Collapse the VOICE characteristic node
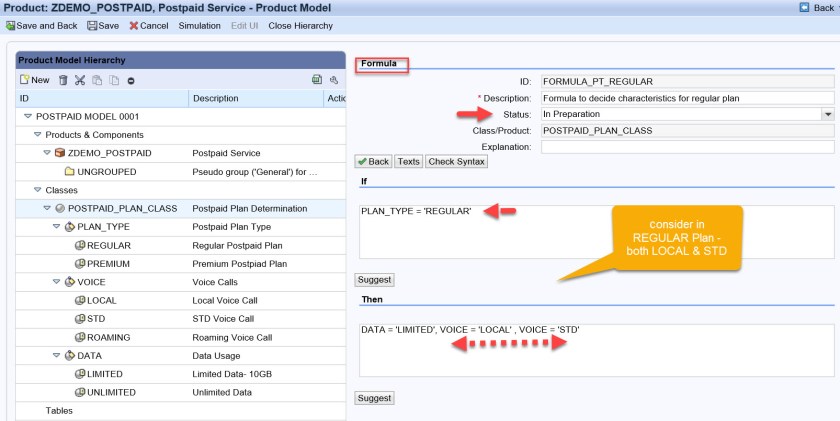This screenshot has height=421, width=840. 57,282
